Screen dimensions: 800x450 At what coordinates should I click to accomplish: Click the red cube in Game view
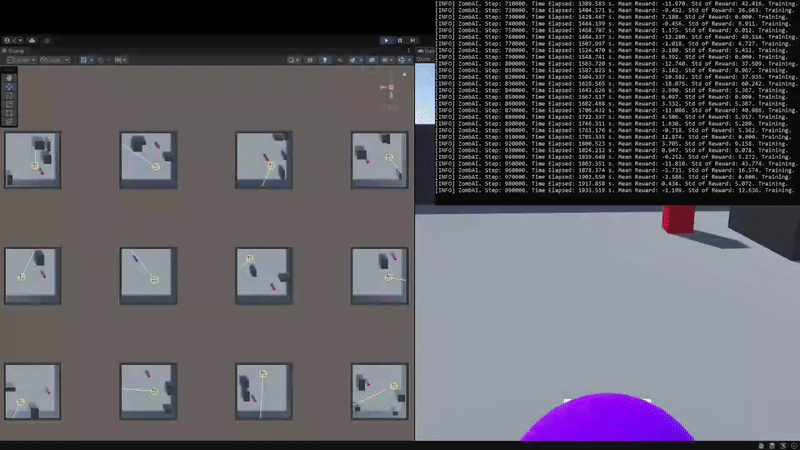679,219
